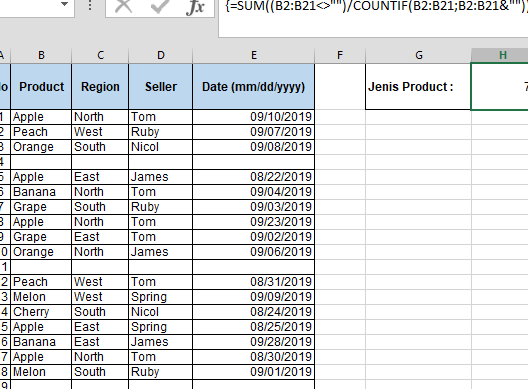The height and width of the screenshot is (389, 528).
Task: Select column B header
Action: pos(41,55)
